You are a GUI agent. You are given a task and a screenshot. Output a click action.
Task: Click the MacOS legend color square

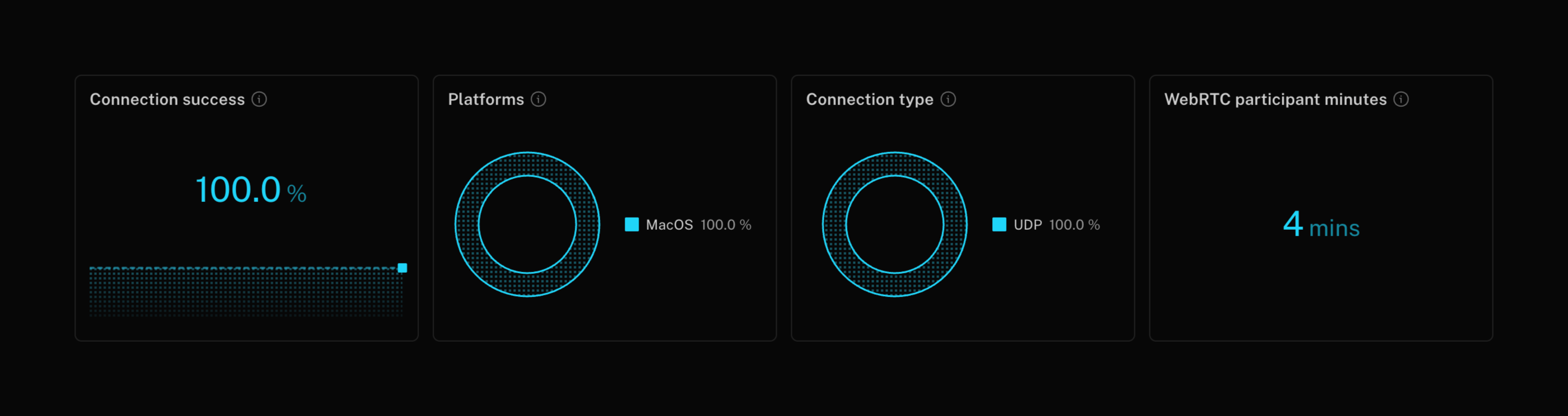click(x=632, y=225)
